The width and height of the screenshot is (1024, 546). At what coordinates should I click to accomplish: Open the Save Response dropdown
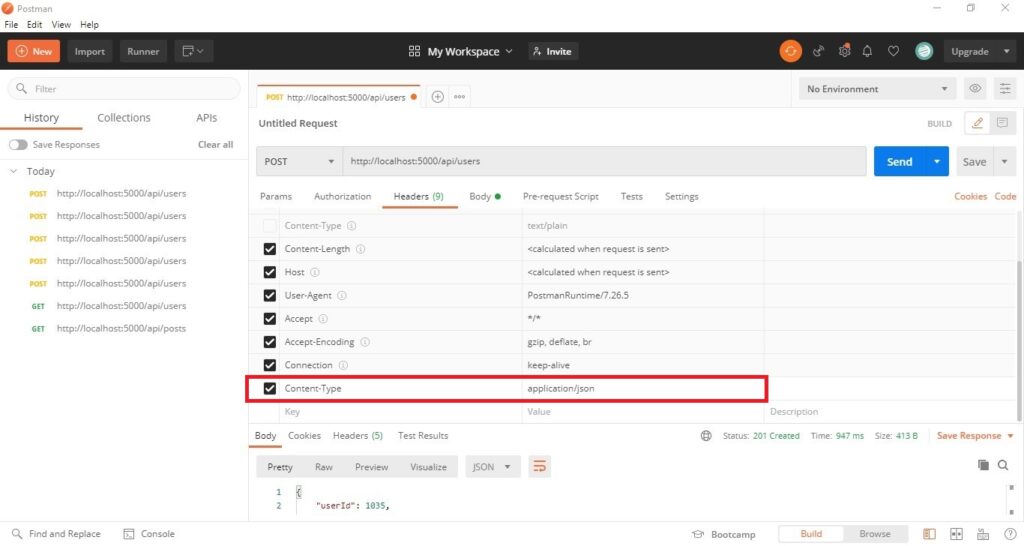[975, 436]
